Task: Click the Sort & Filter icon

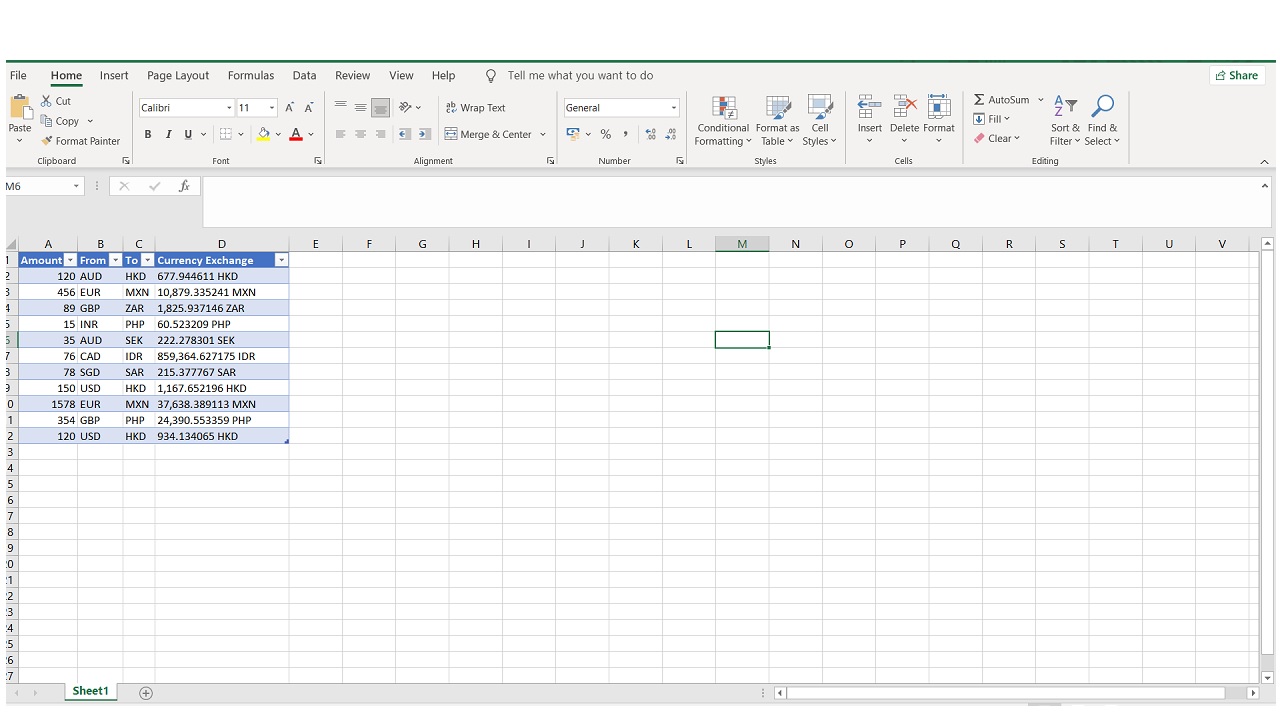Action: pos(1065,107)
